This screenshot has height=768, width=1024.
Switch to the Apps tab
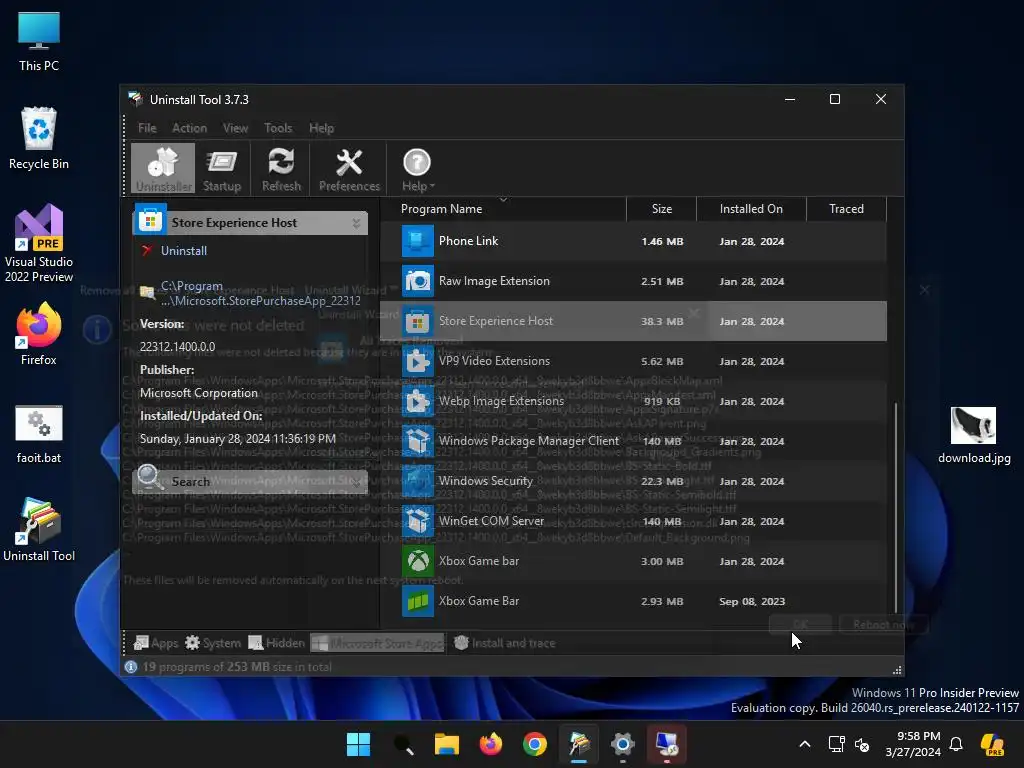click(x=155, y=643)
